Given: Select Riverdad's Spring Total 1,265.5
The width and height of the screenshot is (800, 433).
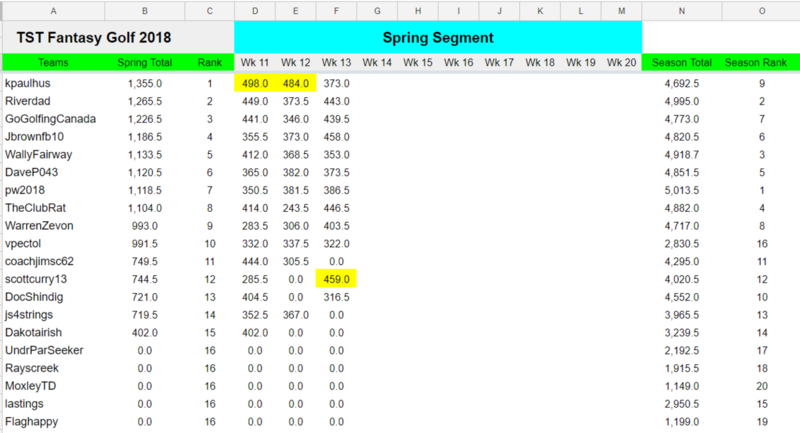Looking at the screenshot, I should click(x=145, y=101).
